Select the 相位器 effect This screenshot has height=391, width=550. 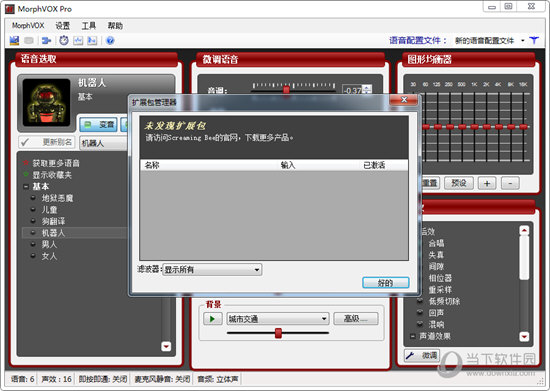[440, 278]
